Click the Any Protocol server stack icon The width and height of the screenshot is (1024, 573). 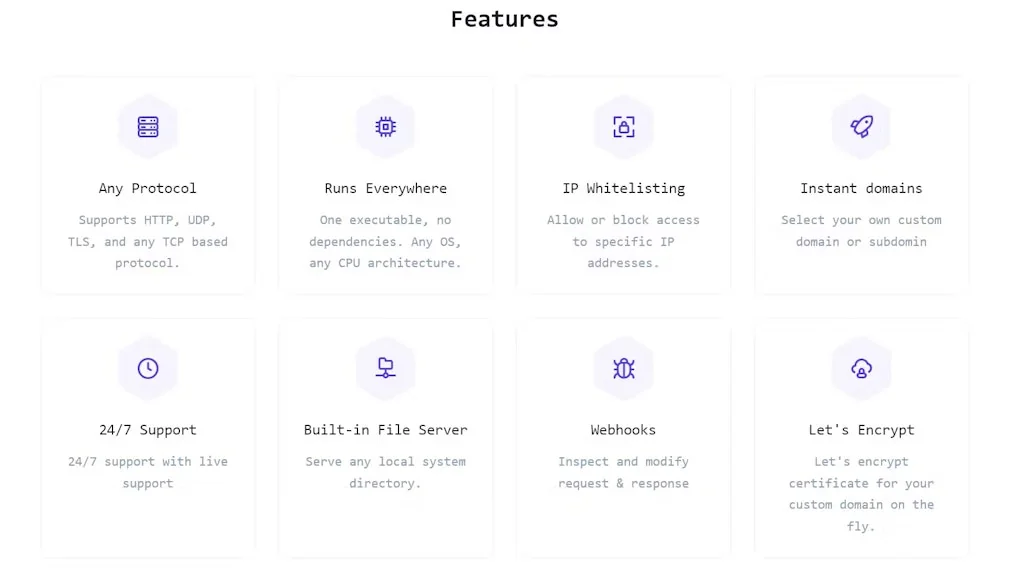click(x=148, y=127)
